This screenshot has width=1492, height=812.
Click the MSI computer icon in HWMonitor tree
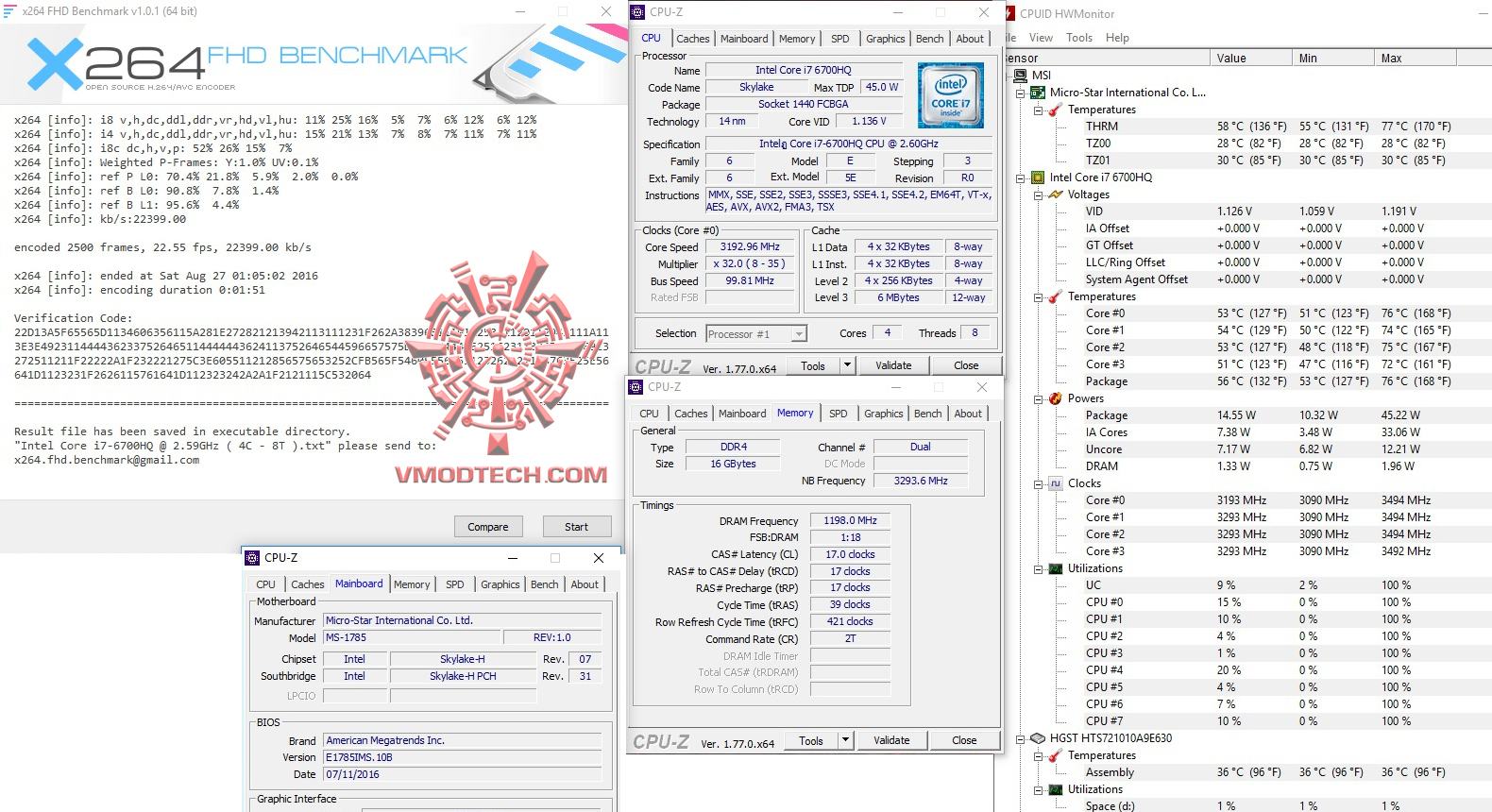point(1020,76)
